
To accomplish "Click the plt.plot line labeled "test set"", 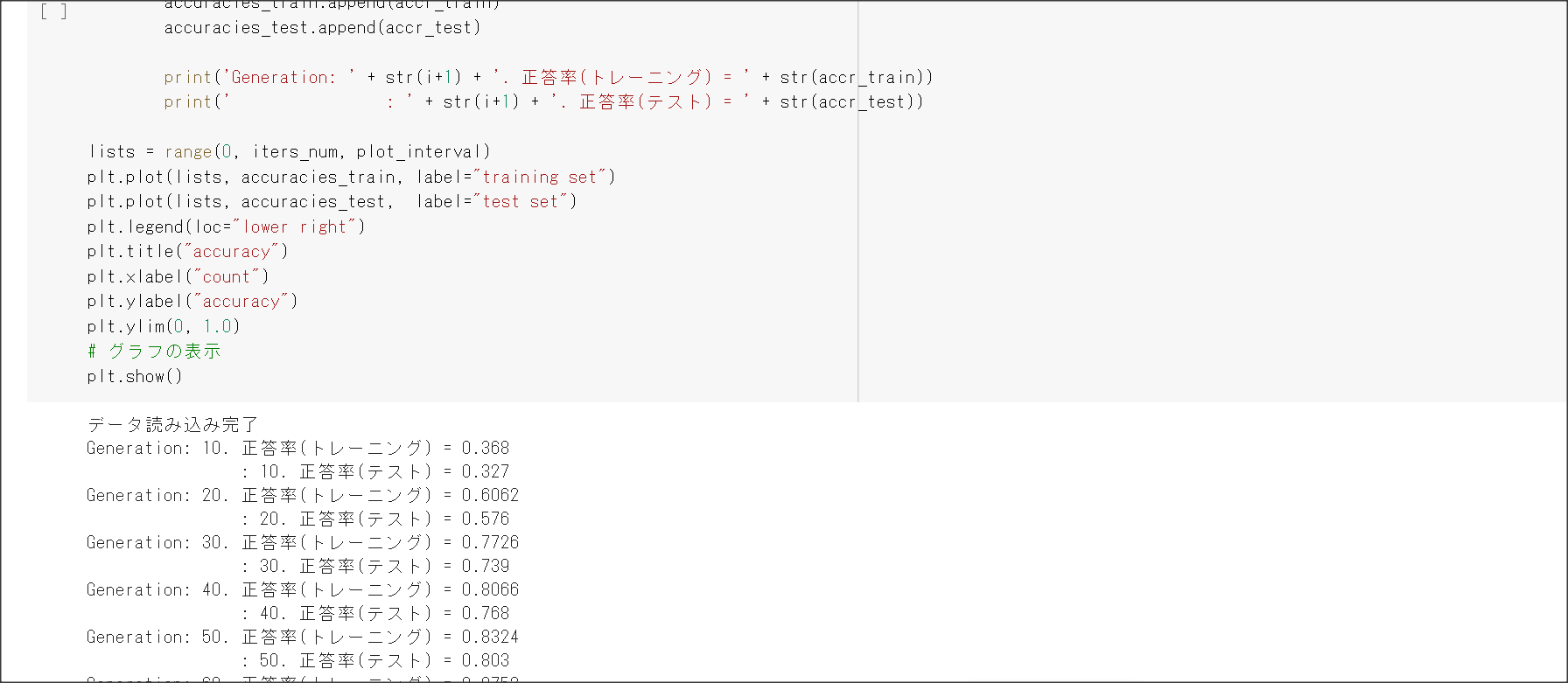I will click(x=332, y=201).
